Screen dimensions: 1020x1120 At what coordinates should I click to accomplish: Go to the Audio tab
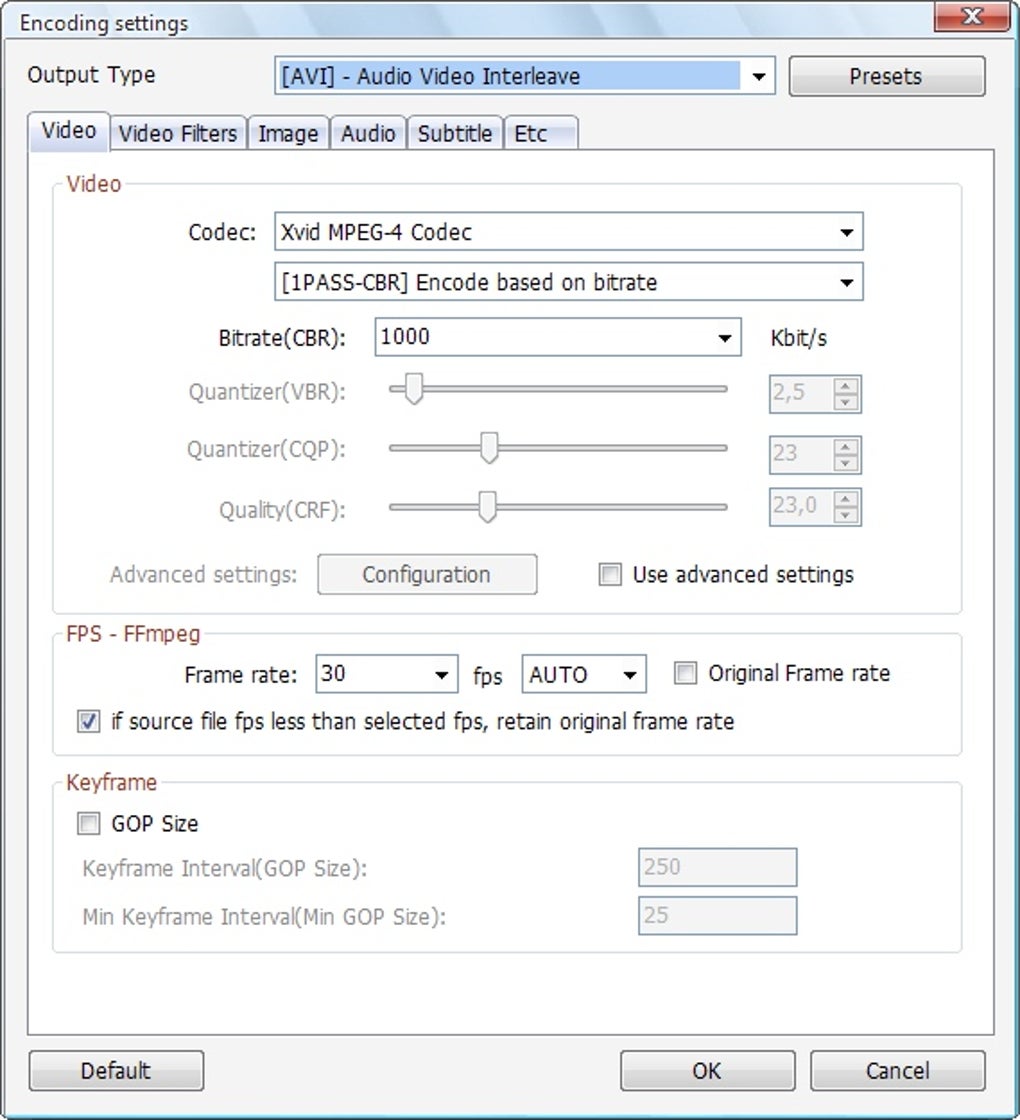368,134
